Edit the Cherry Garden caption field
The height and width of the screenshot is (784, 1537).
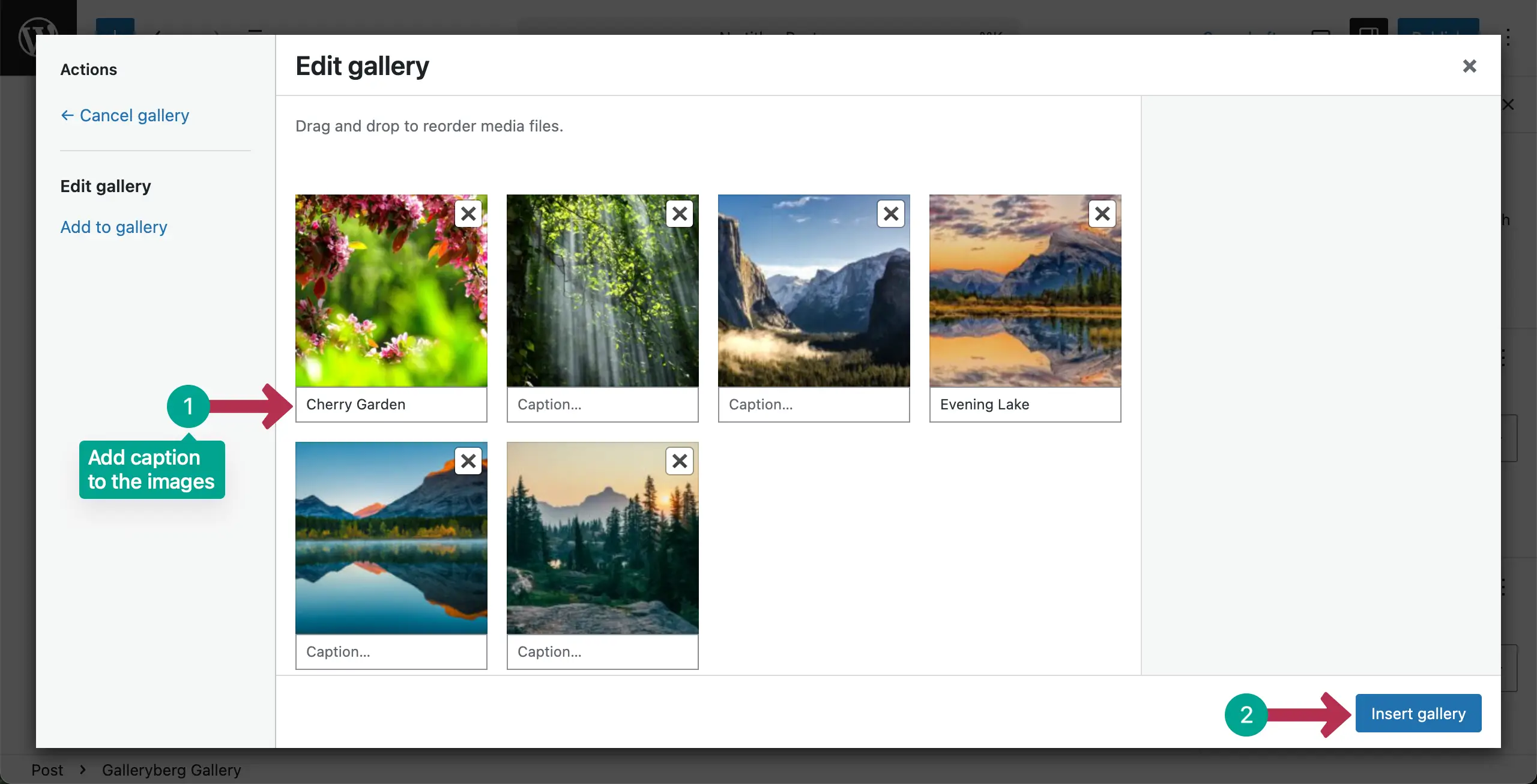click(x=391, y=405)
